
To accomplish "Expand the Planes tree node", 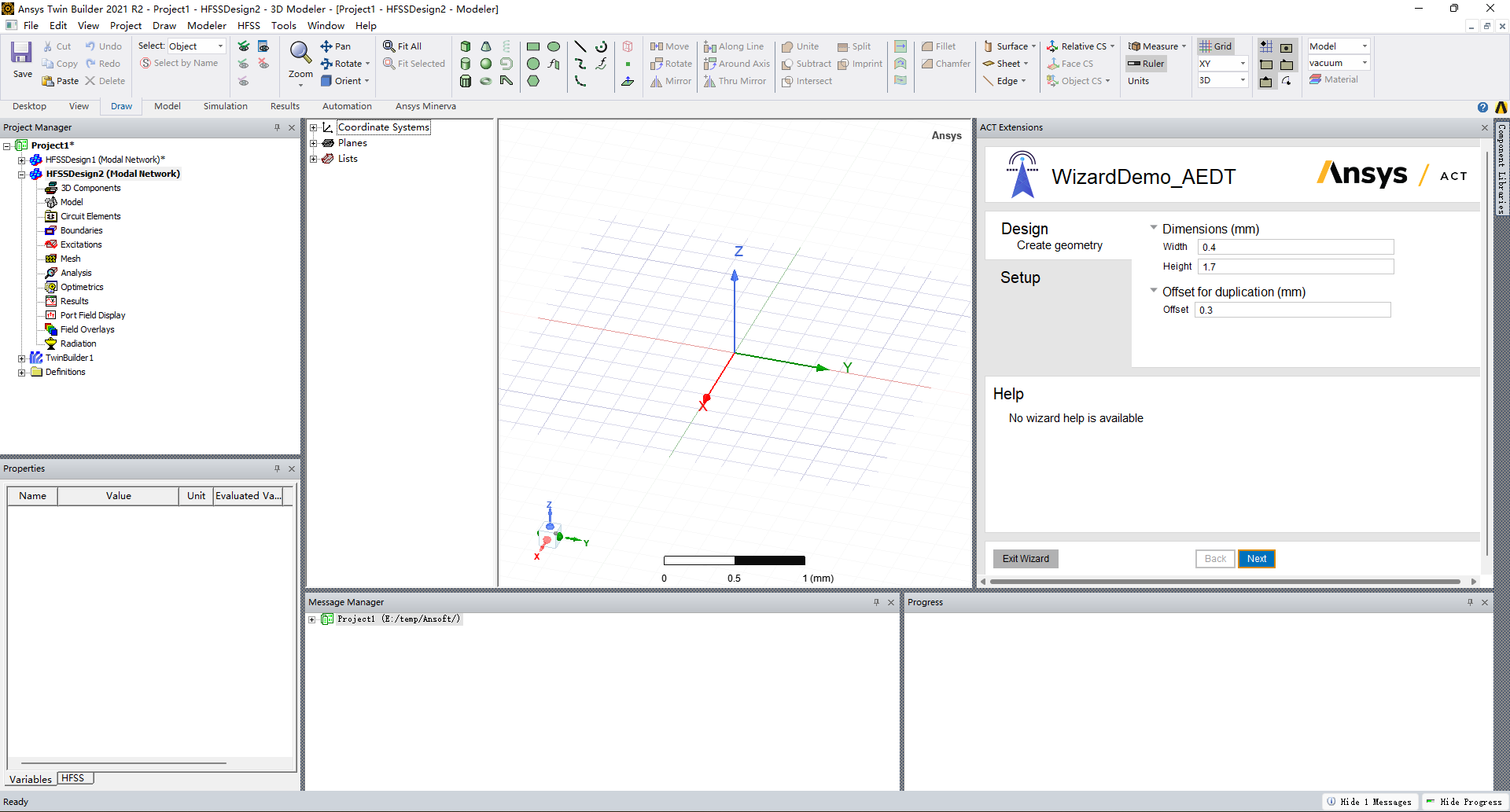I will pos(313,143).
